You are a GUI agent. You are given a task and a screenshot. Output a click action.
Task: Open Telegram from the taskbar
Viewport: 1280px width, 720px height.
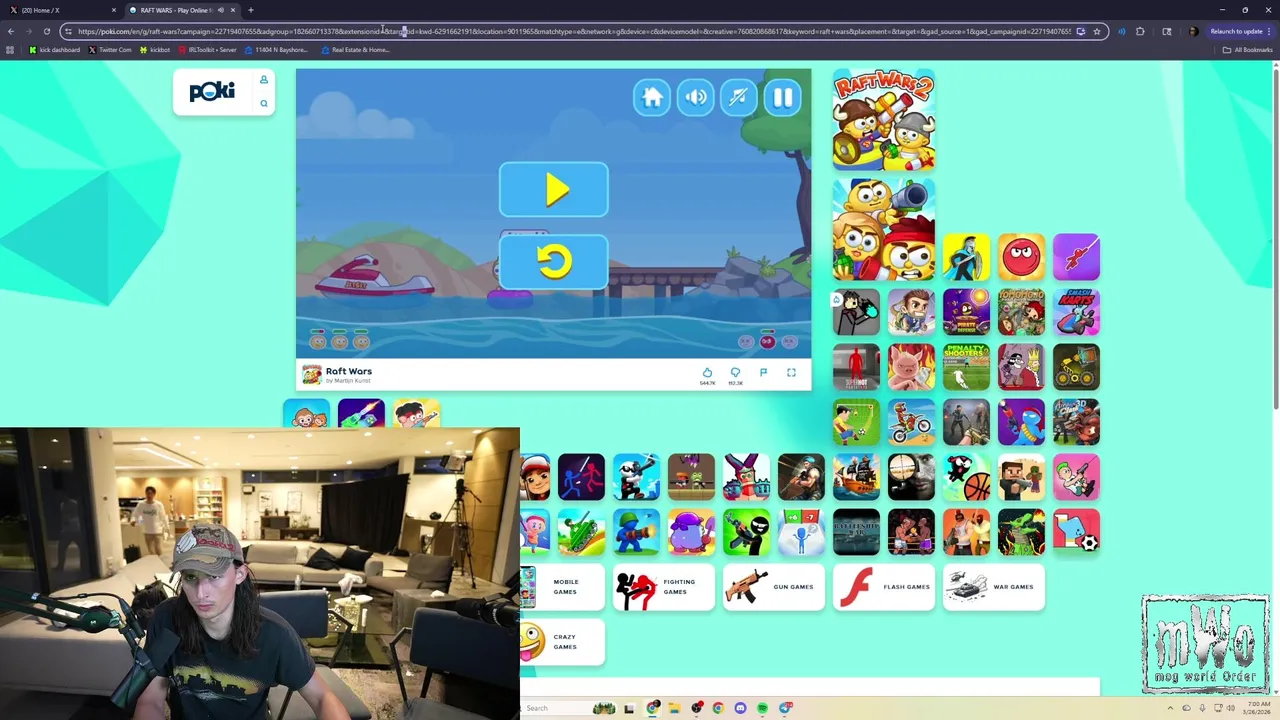tap(785, 708)
